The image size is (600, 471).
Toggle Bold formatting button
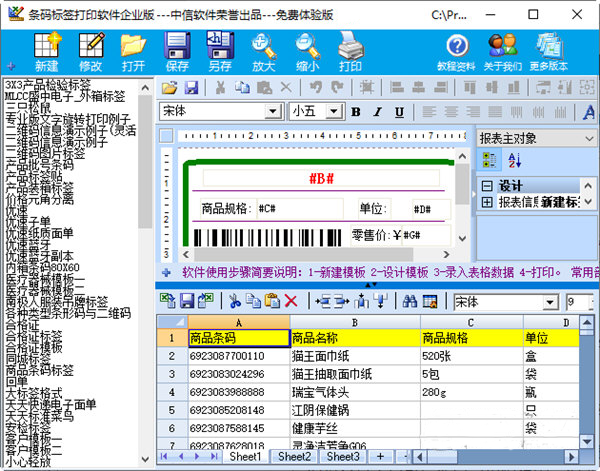(356, 112)
